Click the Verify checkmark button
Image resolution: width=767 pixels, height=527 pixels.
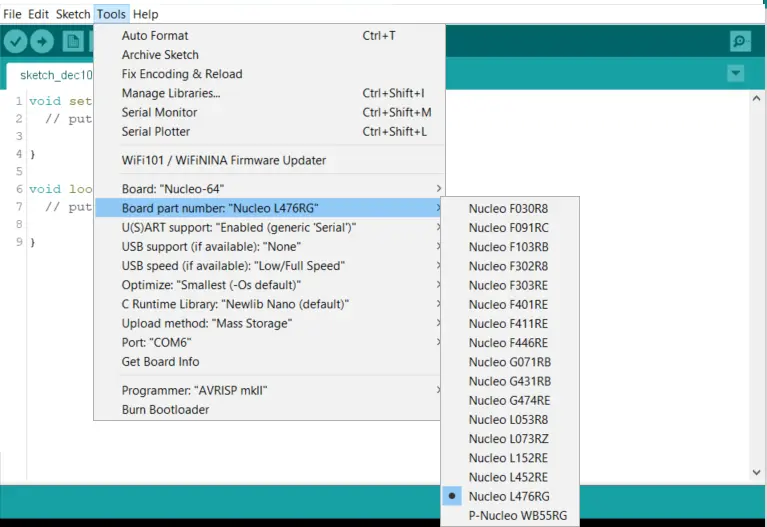pyautogui.click(x=15, y=41)
